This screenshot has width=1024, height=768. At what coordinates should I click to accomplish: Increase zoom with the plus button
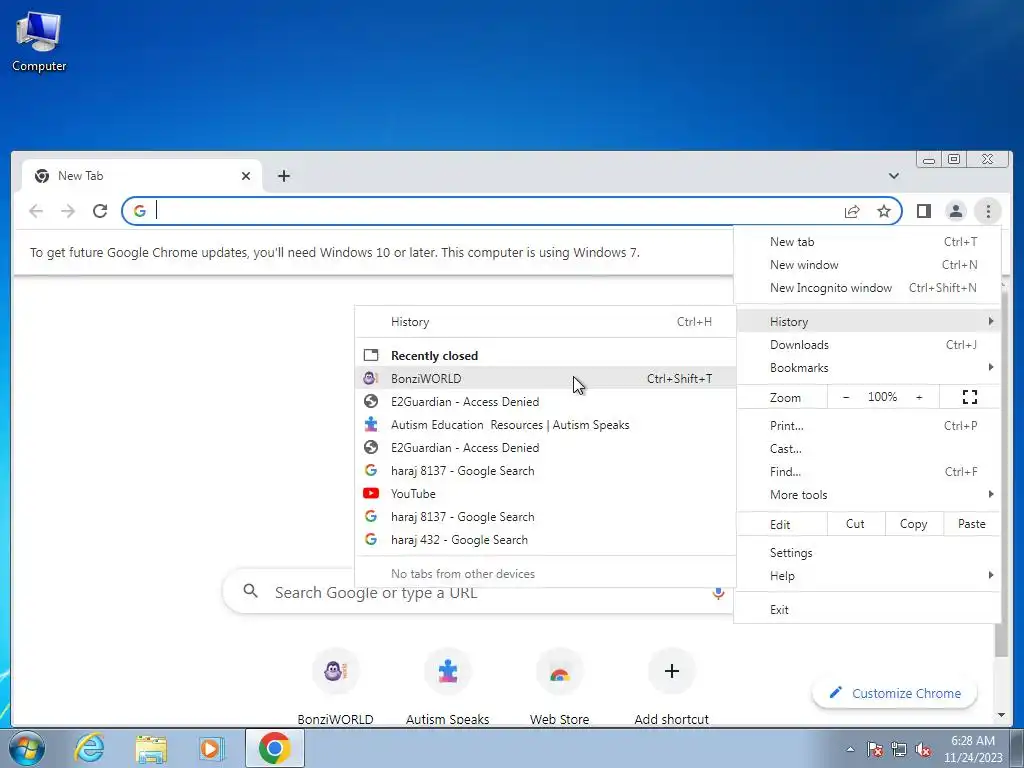pos(919,397)
